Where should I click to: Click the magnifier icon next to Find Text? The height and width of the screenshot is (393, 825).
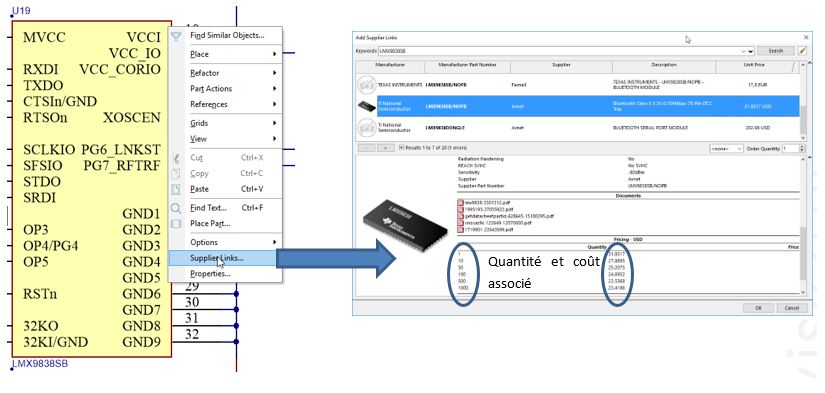(176, 208)
